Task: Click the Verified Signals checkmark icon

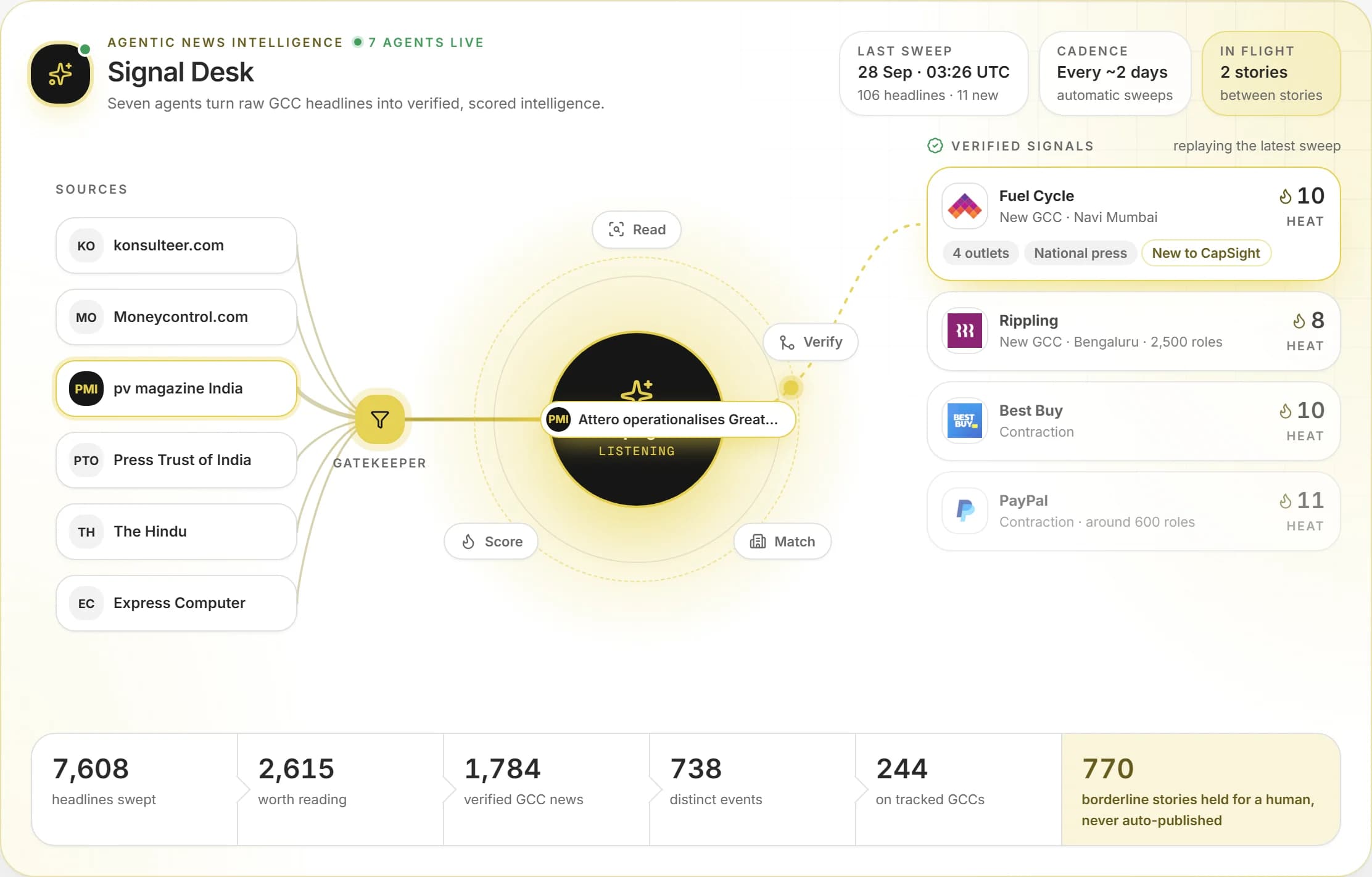Action: [935, 146]
